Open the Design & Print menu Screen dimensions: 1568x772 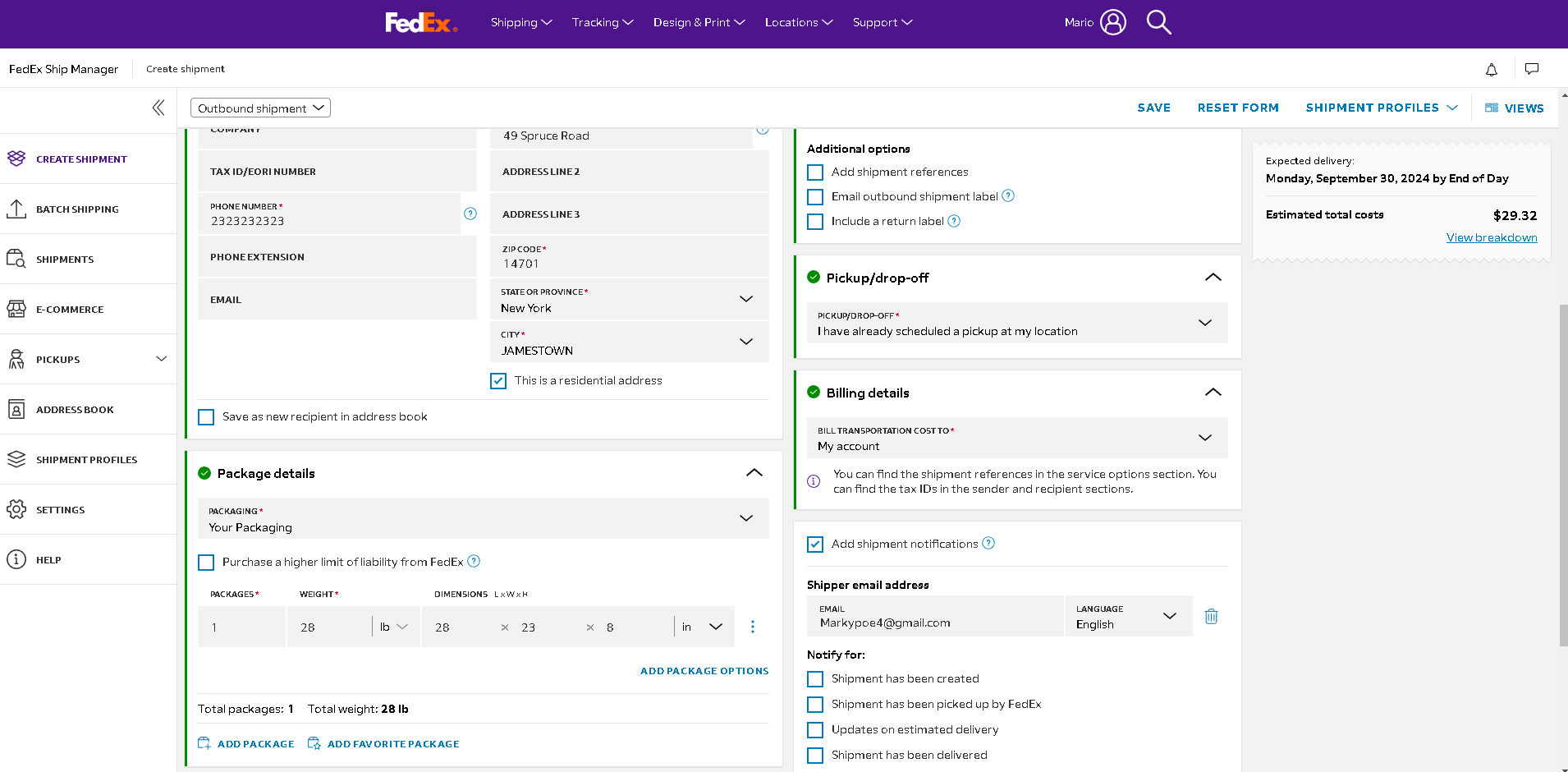[699, 22]
